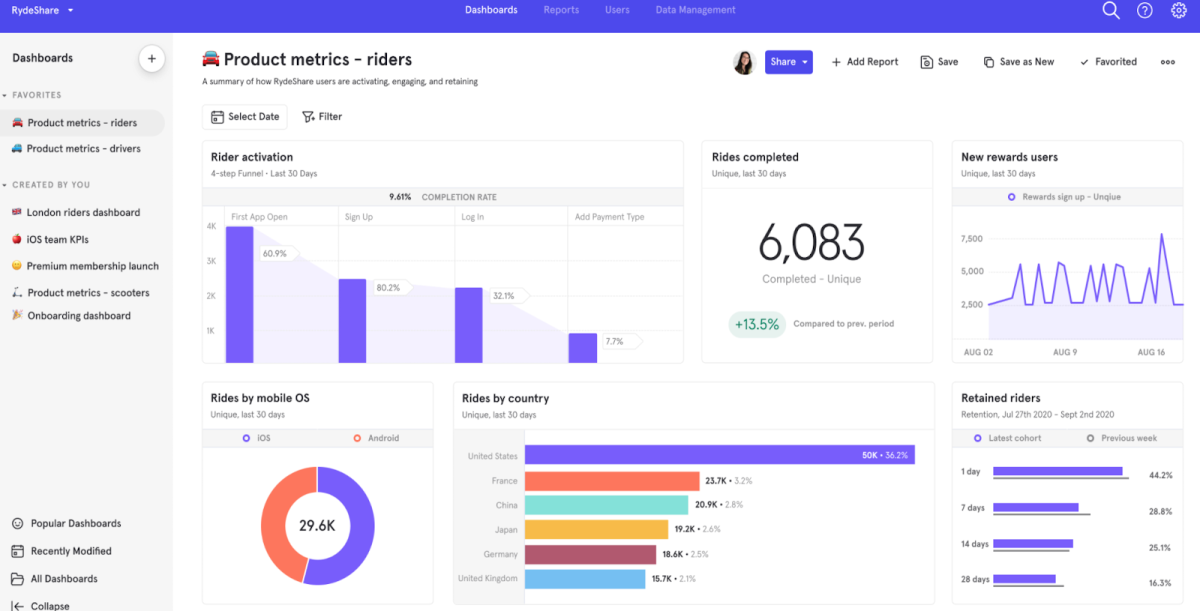
Task: Toggle Previous week legend in Retained riders
Action: 1121,438
